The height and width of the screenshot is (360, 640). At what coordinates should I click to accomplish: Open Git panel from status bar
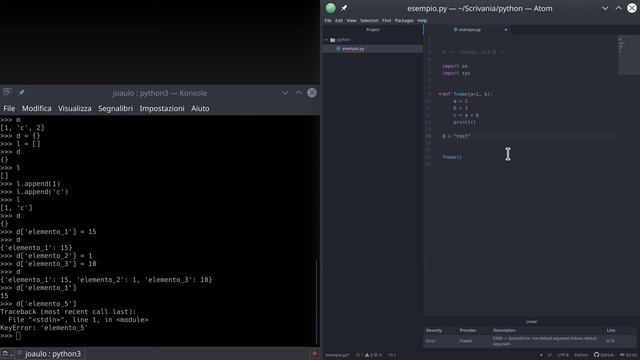pos(628,355)
